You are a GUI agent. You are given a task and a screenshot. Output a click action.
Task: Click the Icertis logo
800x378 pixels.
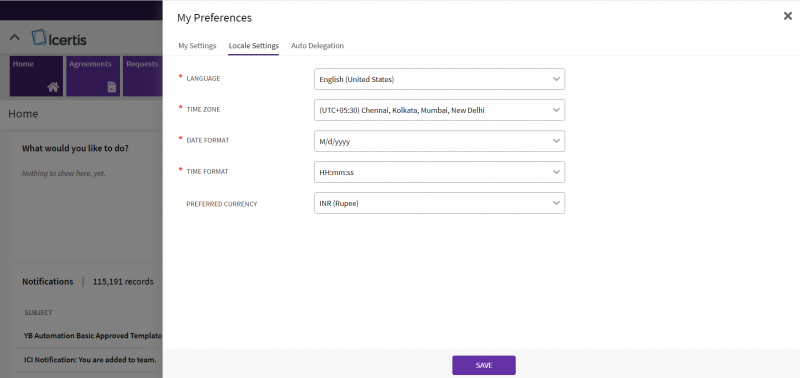pyautogui.click(x=59, y=38)
